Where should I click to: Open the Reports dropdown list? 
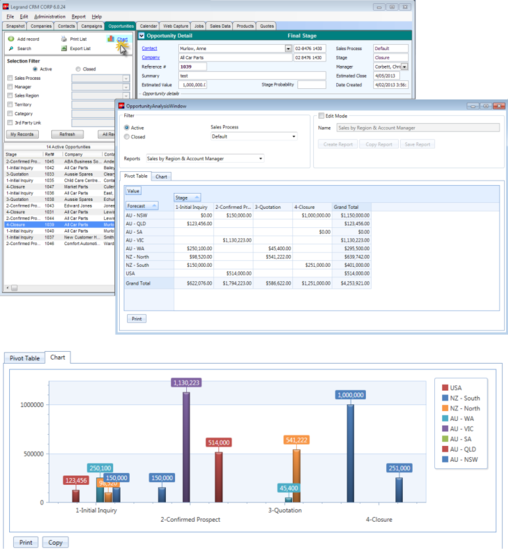pos(260,159)
